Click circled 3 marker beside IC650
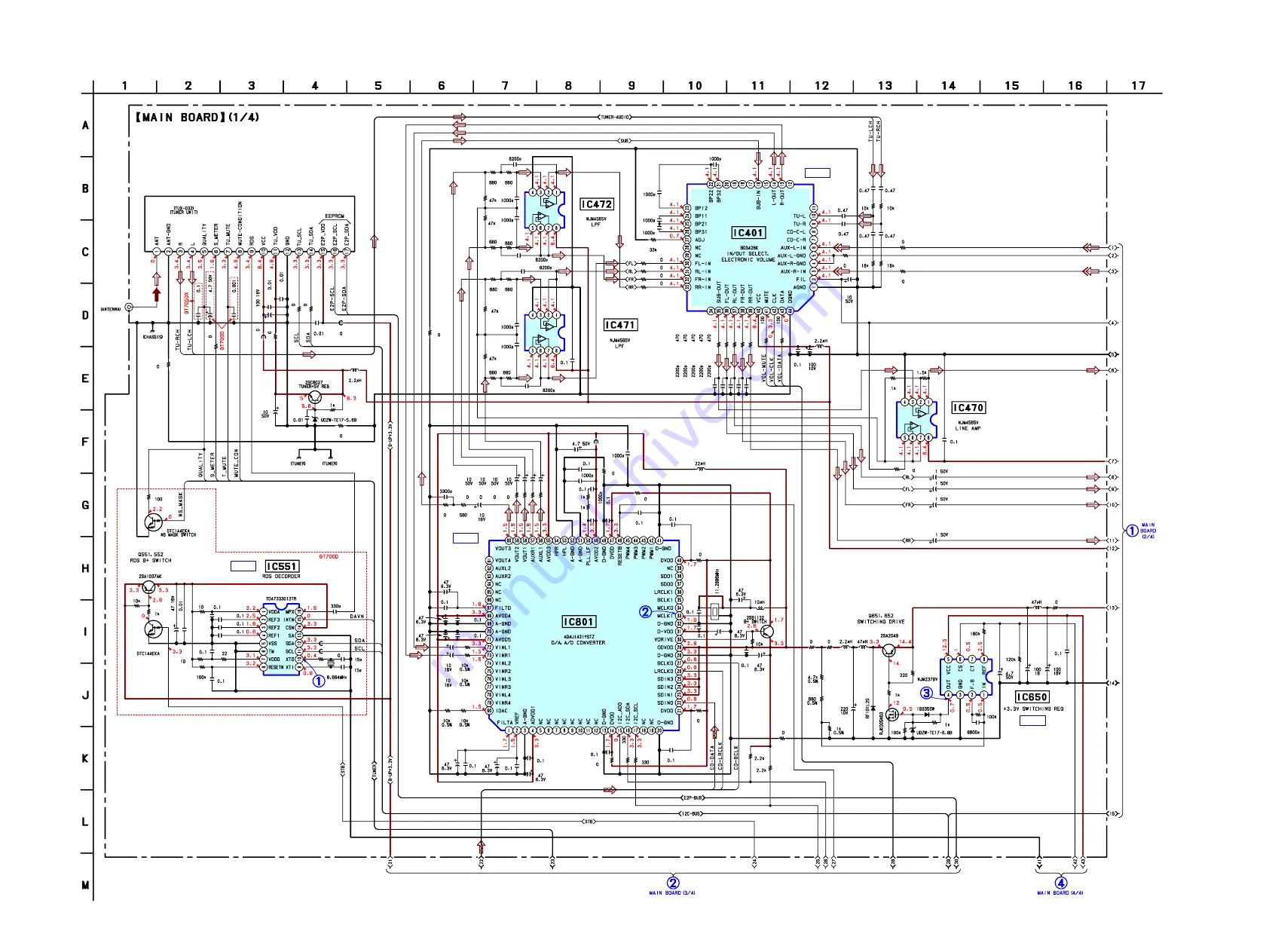The image size is (1266, 952). [926, 693]
